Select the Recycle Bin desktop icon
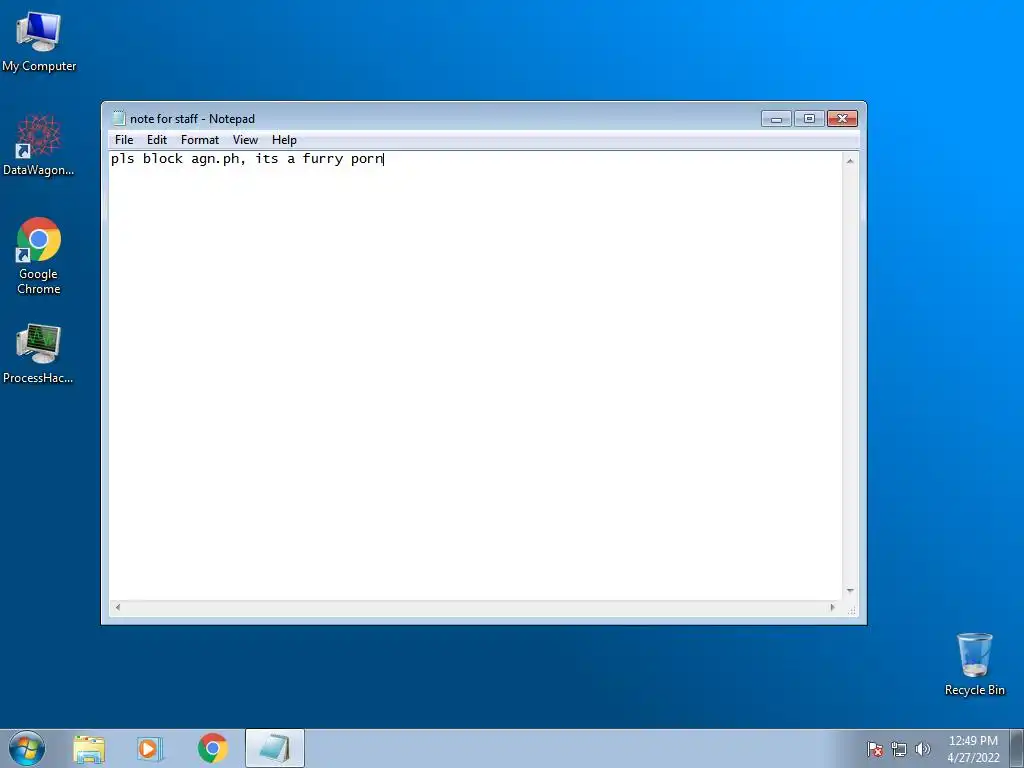The width and height of the screenshot is (1024, 768). 974,664
